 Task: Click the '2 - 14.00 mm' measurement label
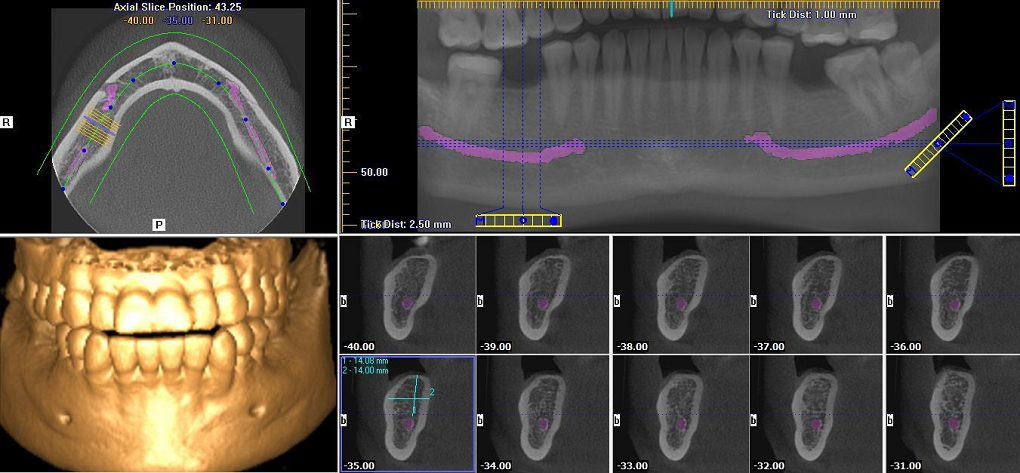[x=366, y=370]
